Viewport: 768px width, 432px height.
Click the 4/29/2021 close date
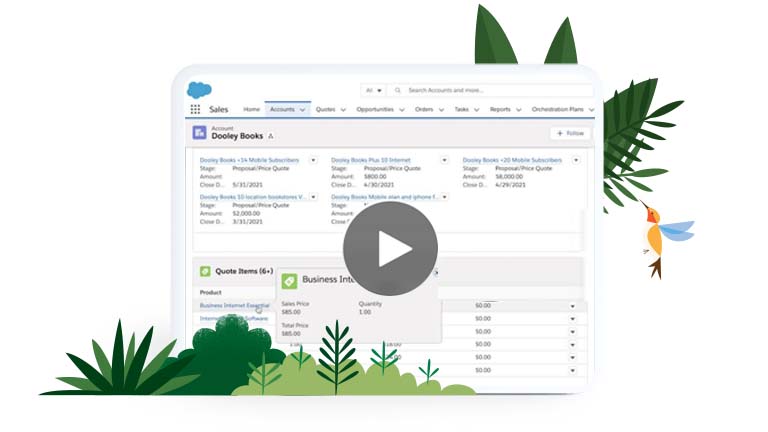510,185
